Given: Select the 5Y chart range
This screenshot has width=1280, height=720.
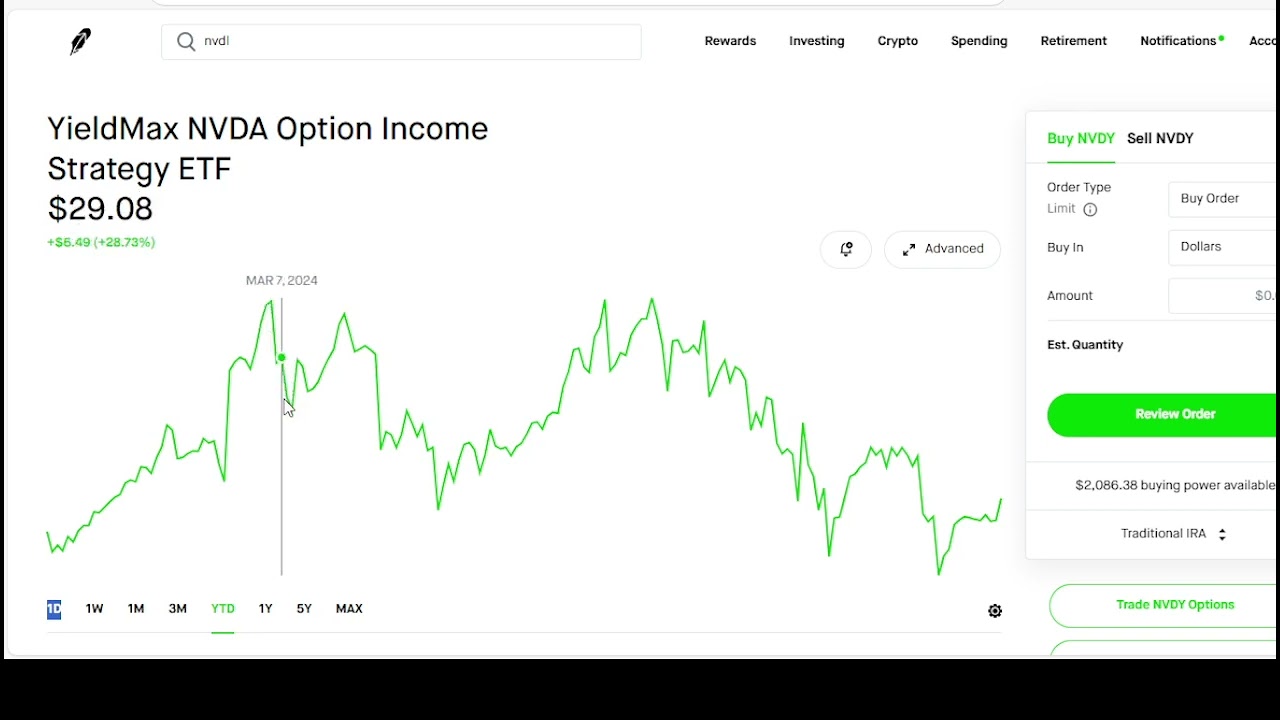Looking at the screenshot, I should coord(304,609).
